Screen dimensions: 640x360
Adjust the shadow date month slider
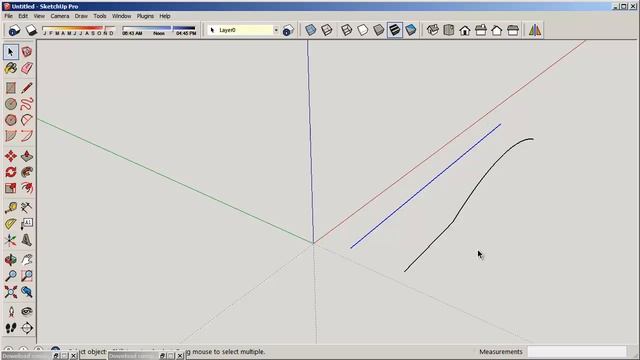(78, 31)
